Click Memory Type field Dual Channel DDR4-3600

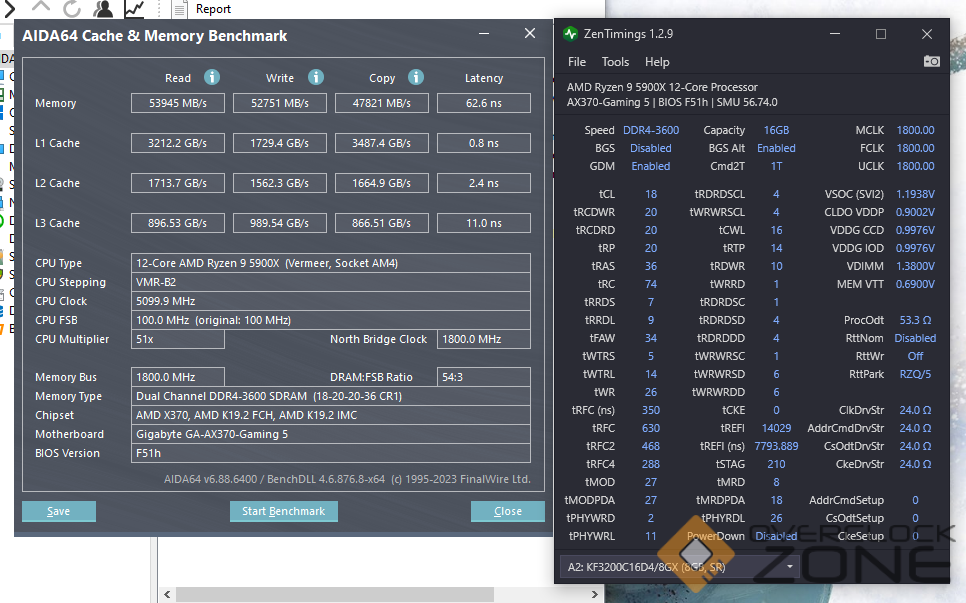pyautogui.click(x=331, y=396)
